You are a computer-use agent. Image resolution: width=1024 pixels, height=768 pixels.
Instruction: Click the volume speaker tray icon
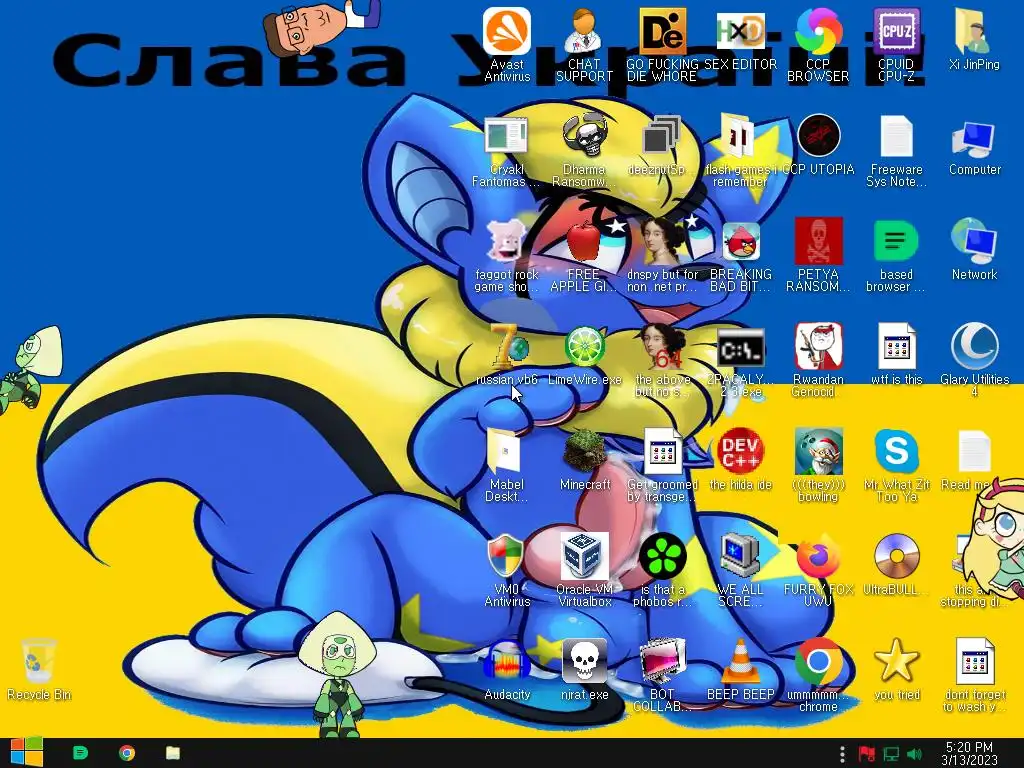pyautogui.click(x=915, y=753)
